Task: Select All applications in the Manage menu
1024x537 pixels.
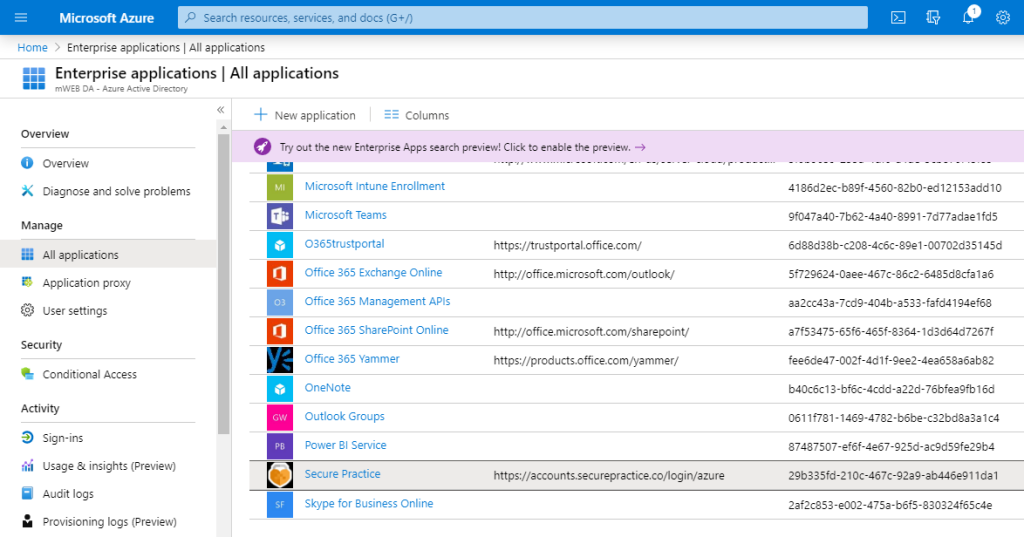Action: point(80,255)
